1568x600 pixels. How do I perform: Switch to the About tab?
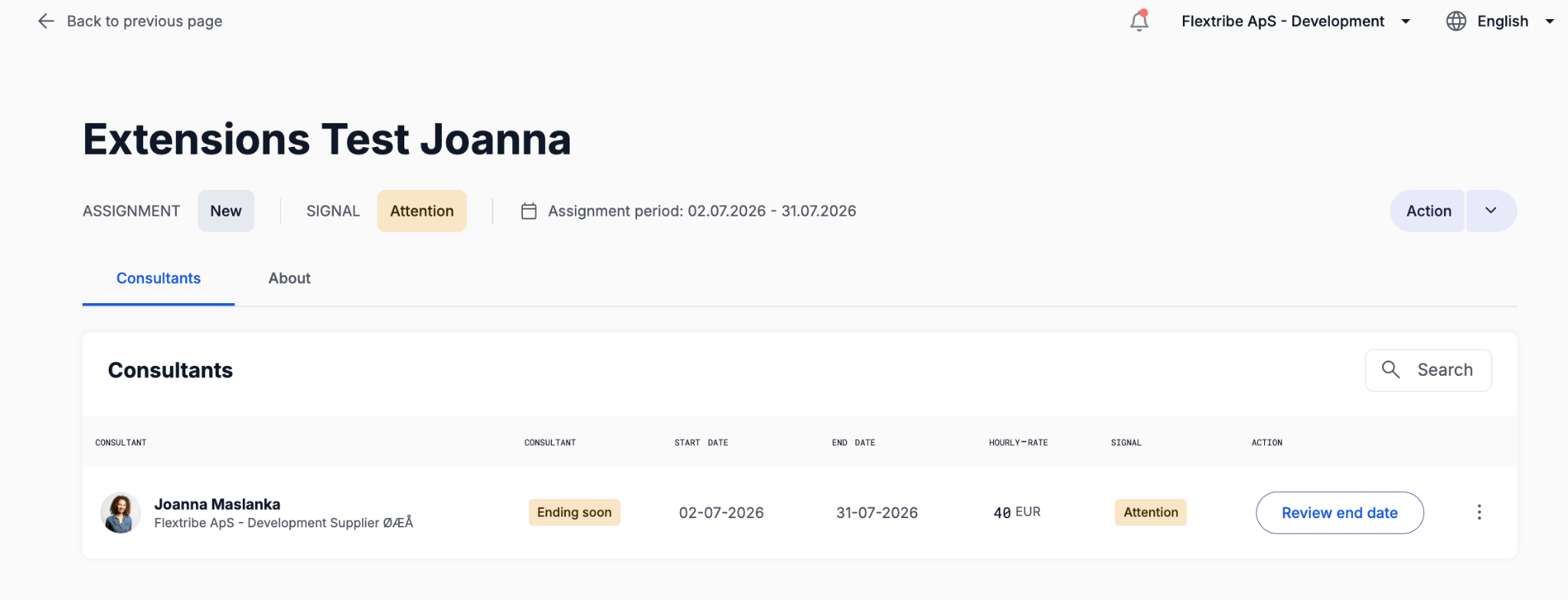point(289,279)
